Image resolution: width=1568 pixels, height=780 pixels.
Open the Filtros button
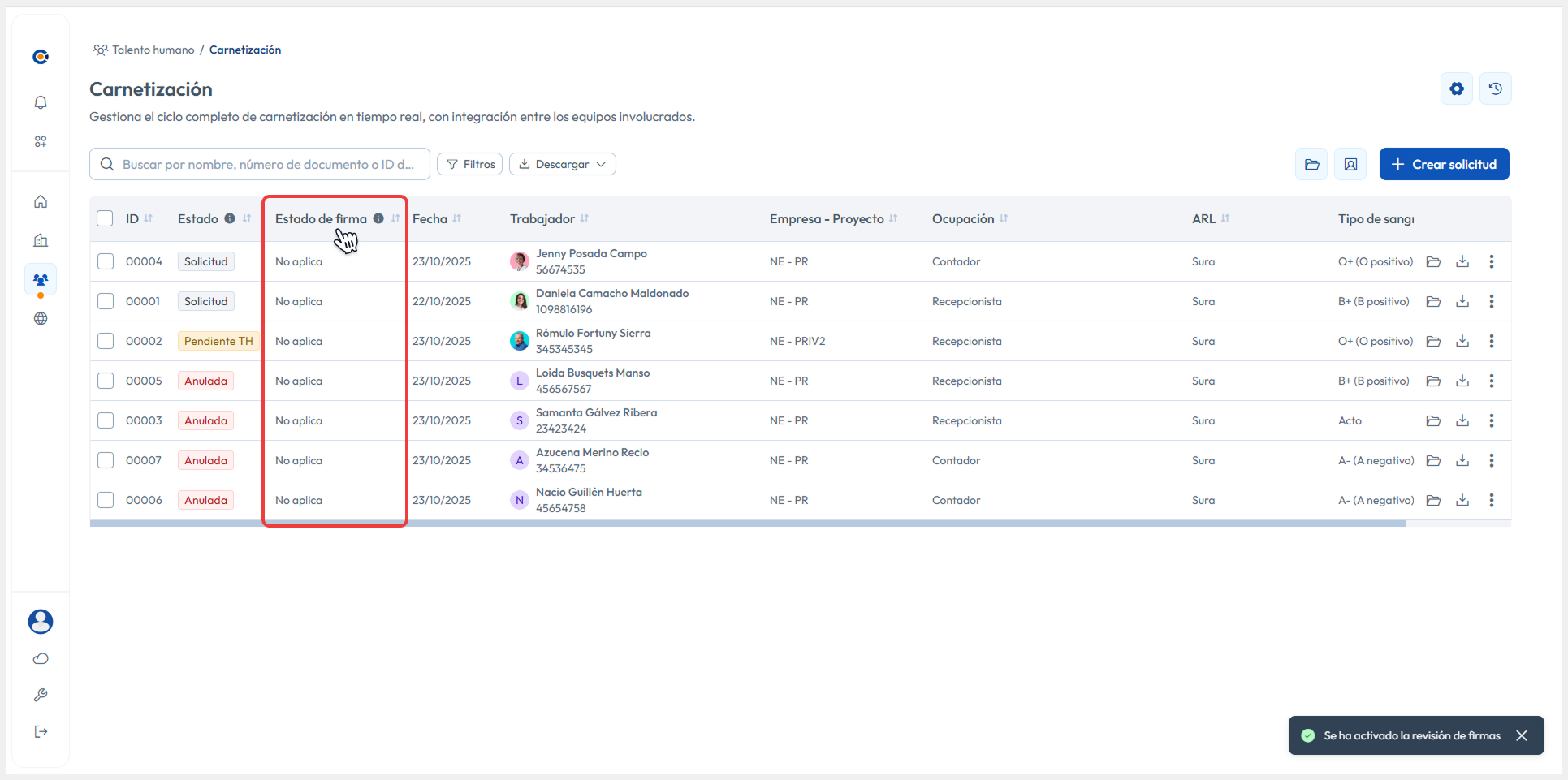469,164
